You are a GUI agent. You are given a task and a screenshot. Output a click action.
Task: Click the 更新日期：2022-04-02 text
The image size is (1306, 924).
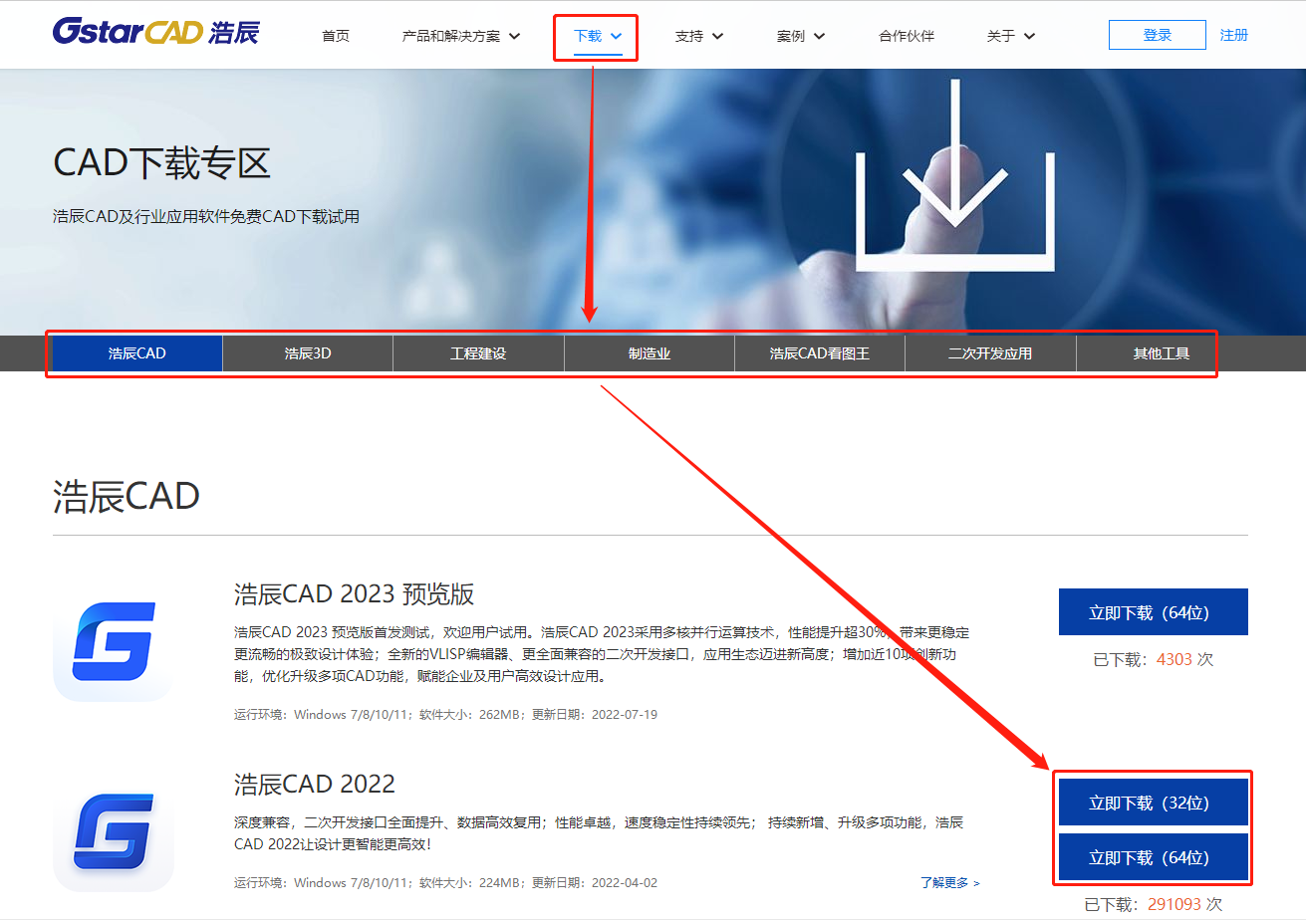tap(595, 882)
